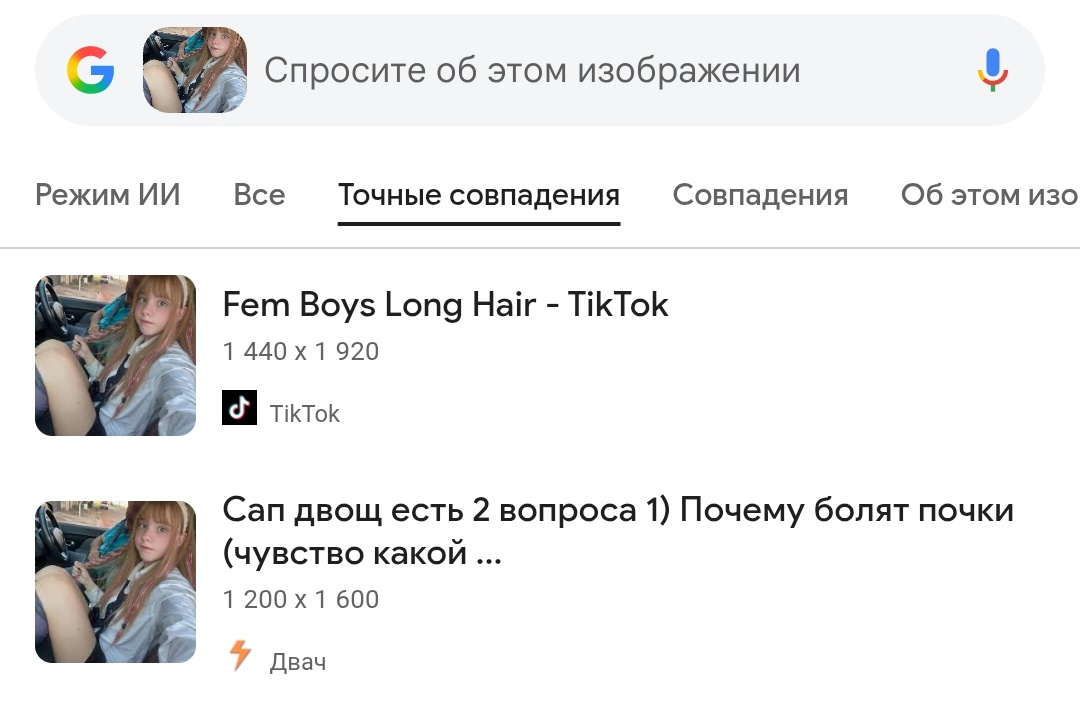Open the query image thumbnail in search bar
Screen dimensions: 1080x701
pyautogui.click(x=195, y=70)
